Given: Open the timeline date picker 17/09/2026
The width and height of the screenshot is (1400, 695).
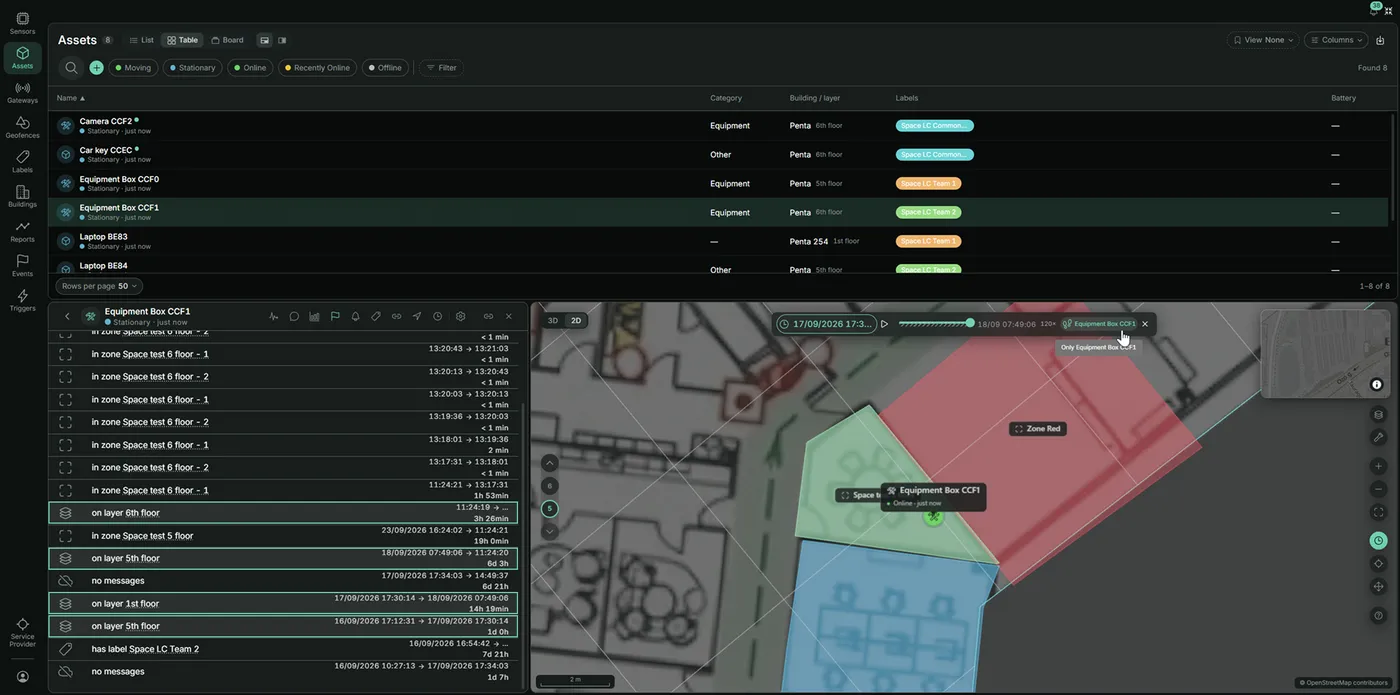Looking at the screenshot, I should pyautogui.click(x=825, y=324).
